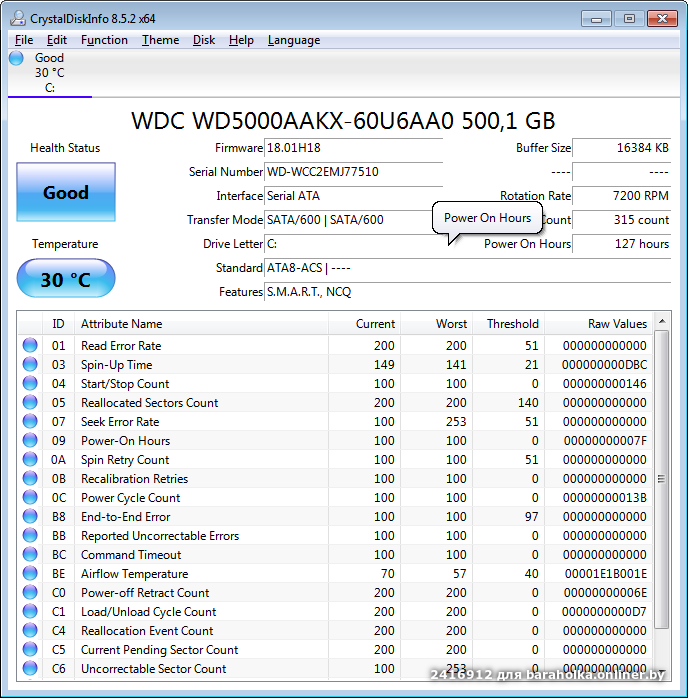The height and width of the screenshot is (698, 688).
Task: Select the Reallocated Sectors Count threshold 140
Action: click(x=528, y=402)
